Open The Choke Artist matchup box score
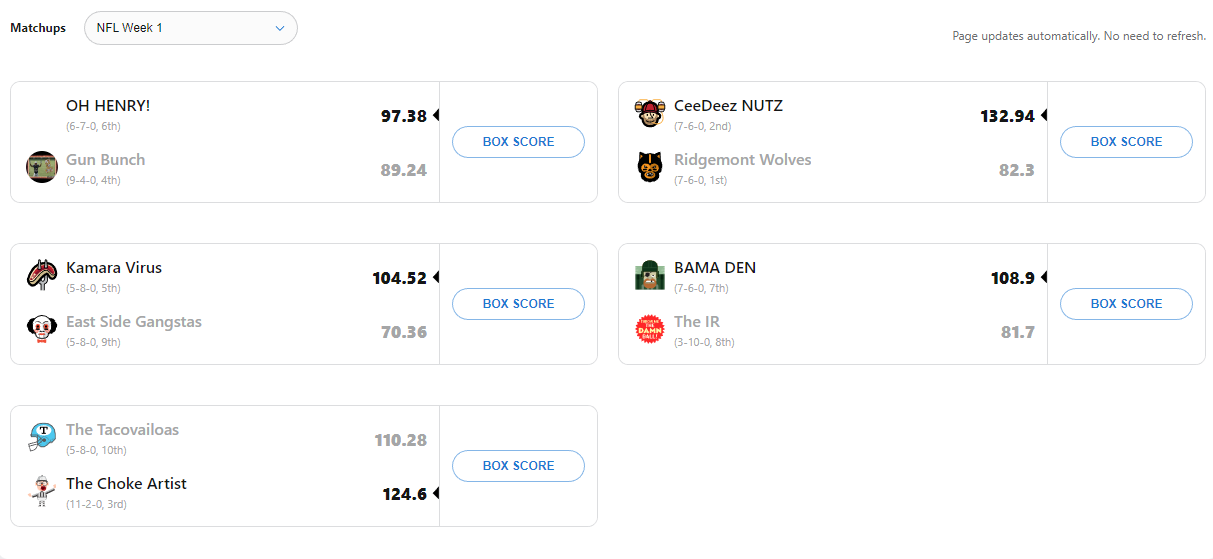This screenshot has width=1213, height=559. coord(518,466)
